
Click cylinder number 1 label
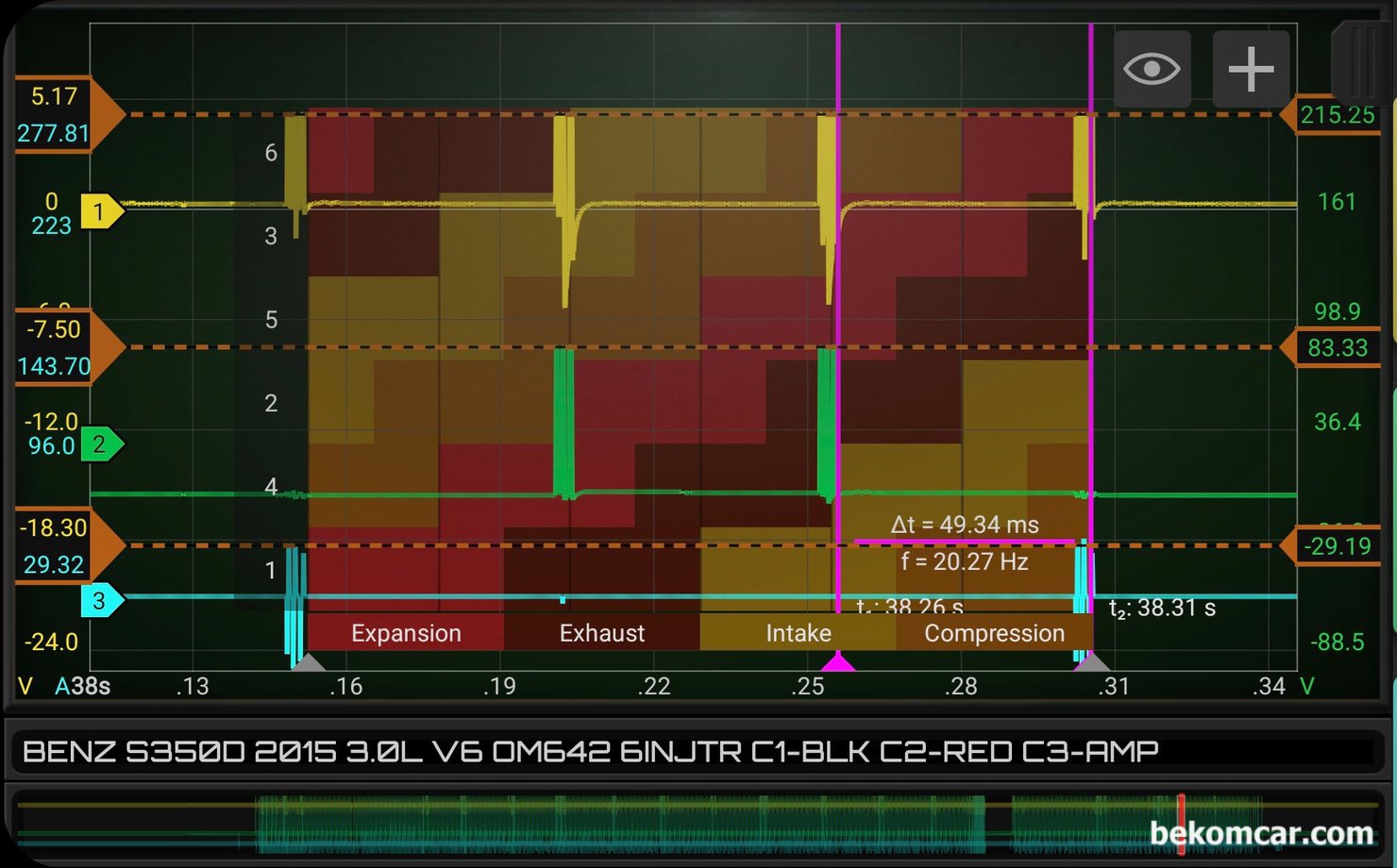tap(271, 570)
